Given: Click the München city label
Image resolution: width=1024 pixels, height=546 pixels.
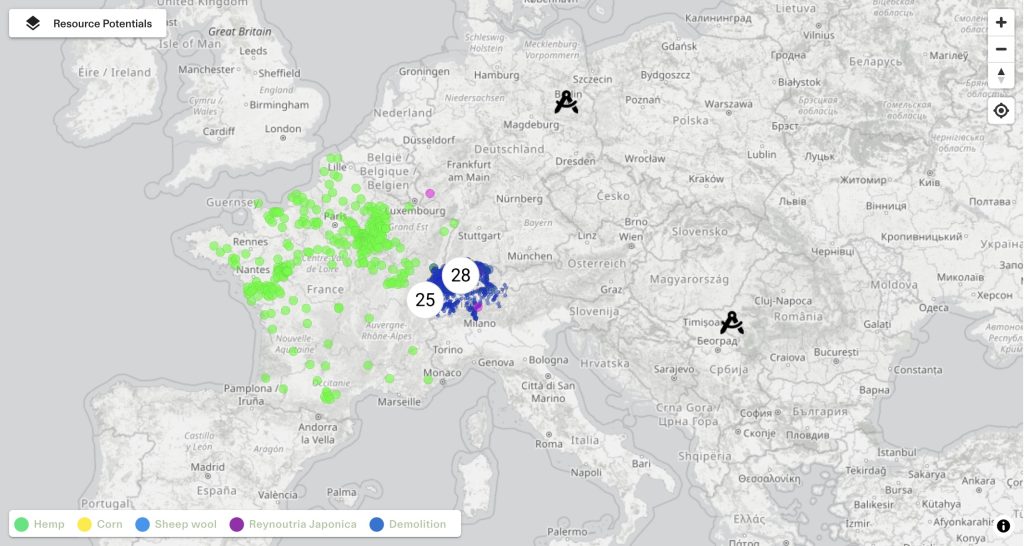Looking at the screenshot, I should click(530, 256).
